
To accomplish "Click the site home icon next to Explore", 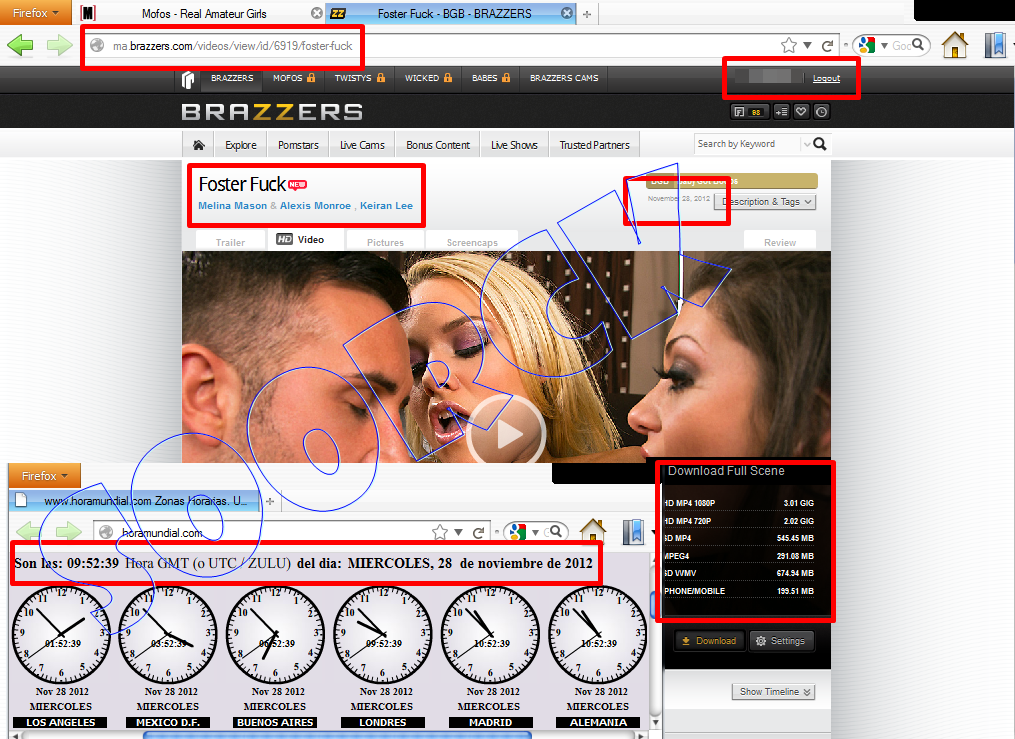I will (x=199, y=145).
